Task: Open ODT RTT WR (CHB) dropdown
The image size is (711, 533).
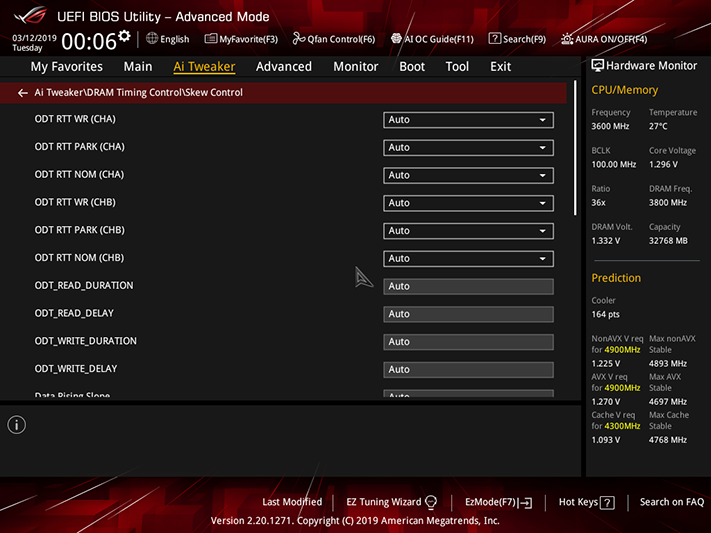Action: click(468, 203)
